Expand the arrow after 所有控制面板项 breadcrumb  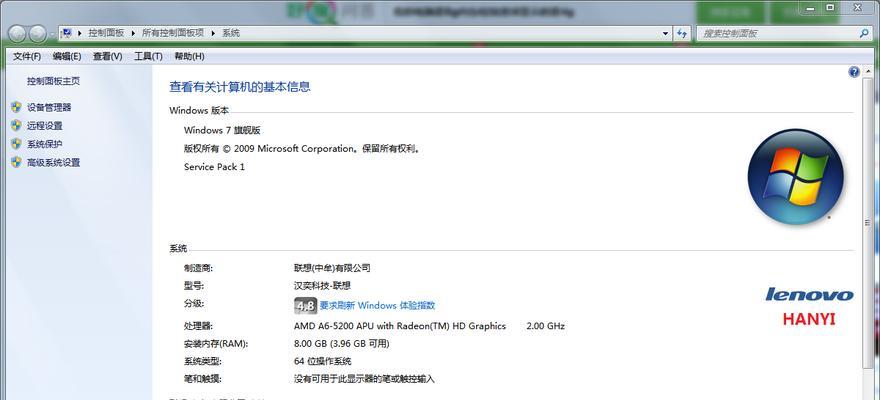(213, 33)
